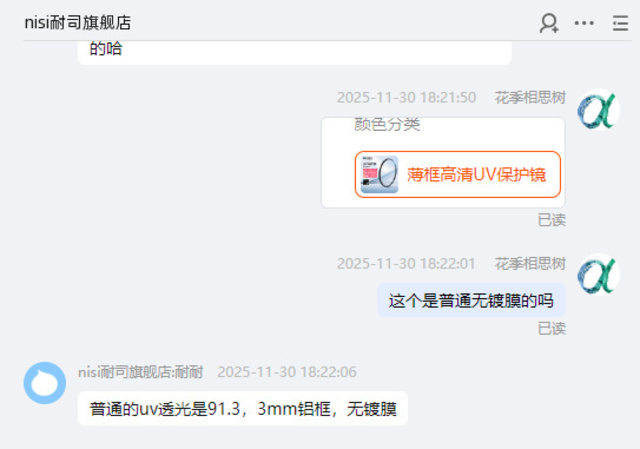Click the 花季相思树 username above the question message
The width and height of the screenshot is (640, 449).
pos(530,264)
